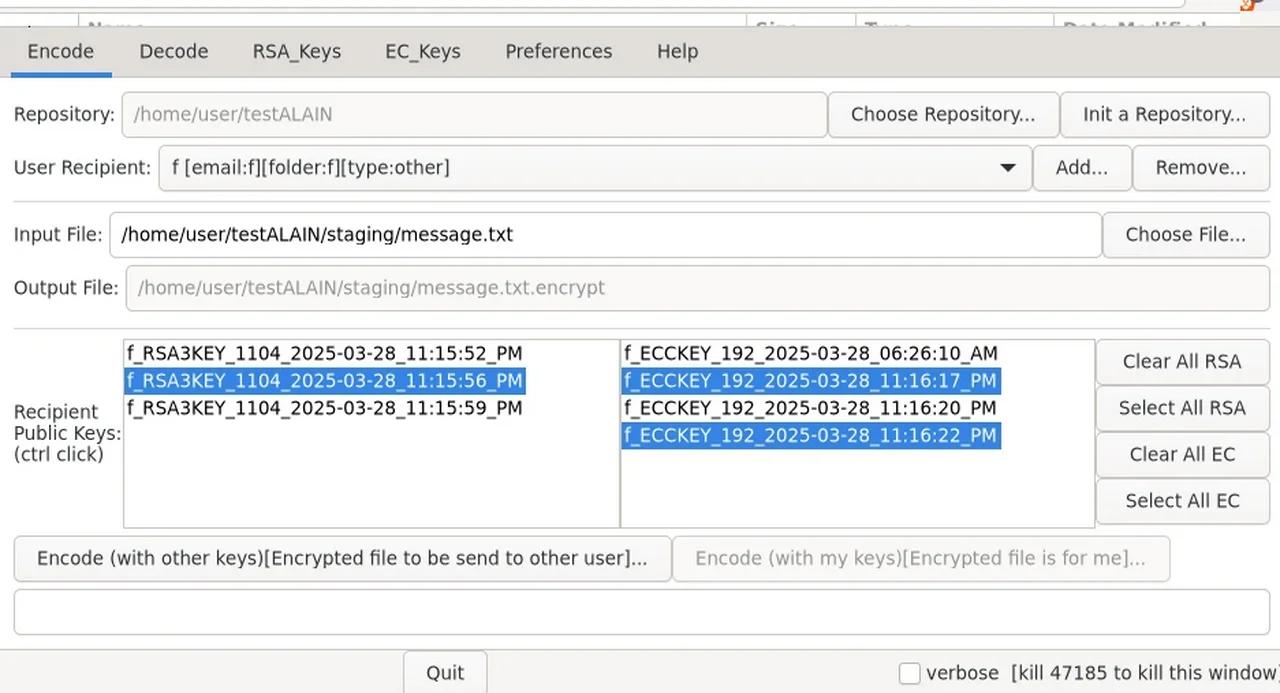Open the EC_Keys tab
Viewport: 1280px width, 693px height.
422,51
